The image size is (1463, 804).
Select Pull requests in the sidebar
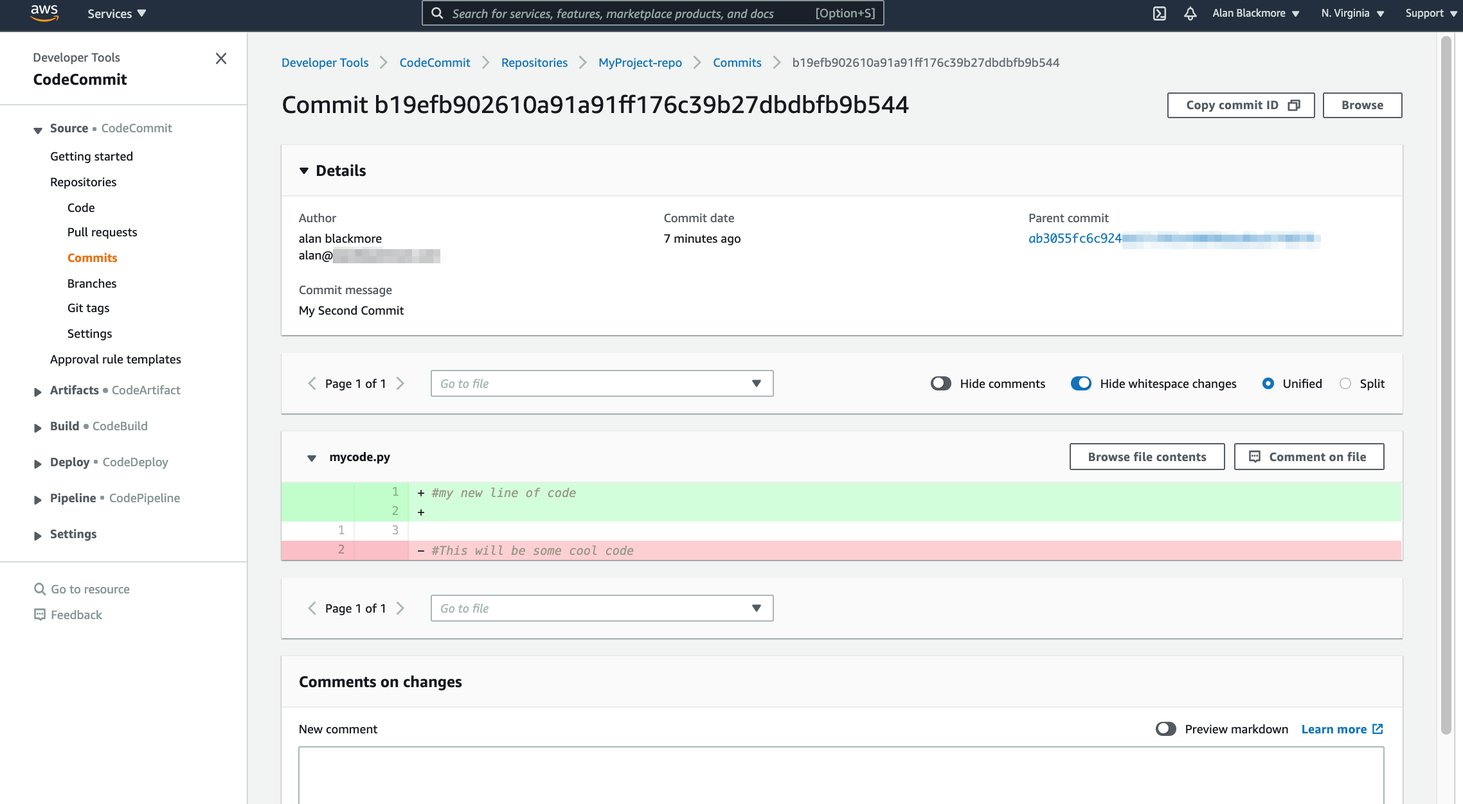click(101, 231)
